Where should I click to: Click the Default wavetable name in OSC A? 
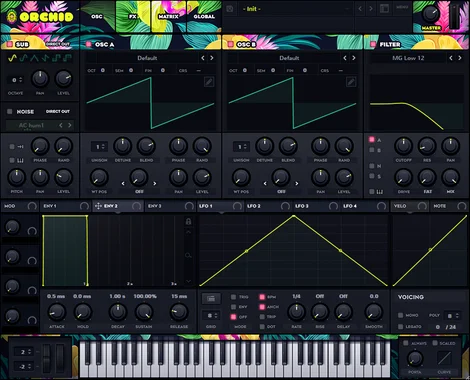pos(147,58)
